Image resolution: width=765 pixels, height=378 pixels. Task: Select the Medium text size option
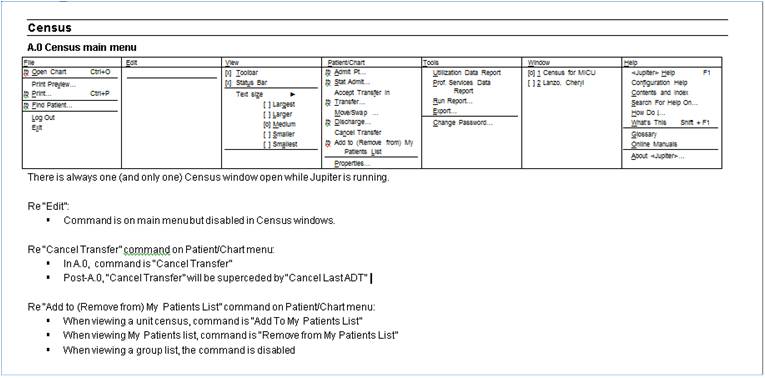279,124
